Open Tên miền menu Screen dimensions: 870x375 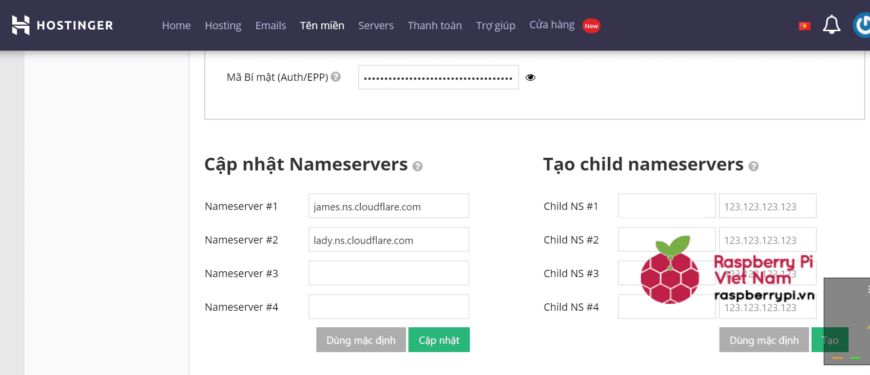[322, 26]
